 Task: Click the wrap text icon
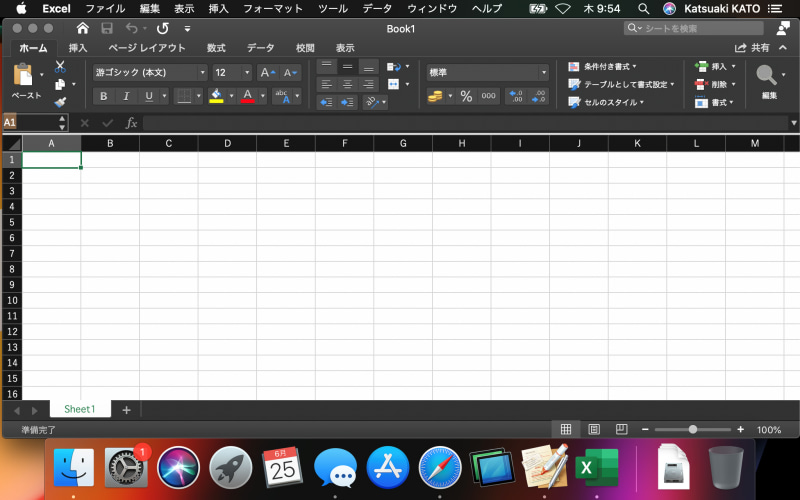pos(393,67)
